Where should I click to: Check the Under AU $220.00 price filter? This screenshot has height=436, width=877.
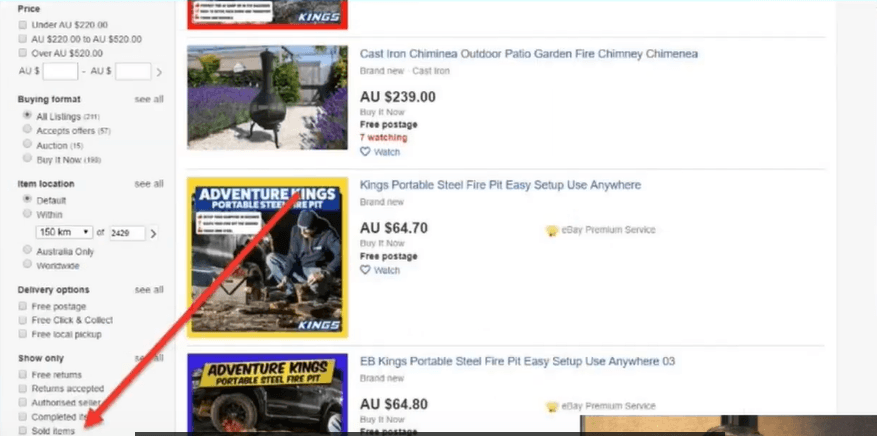click(22, 25)
